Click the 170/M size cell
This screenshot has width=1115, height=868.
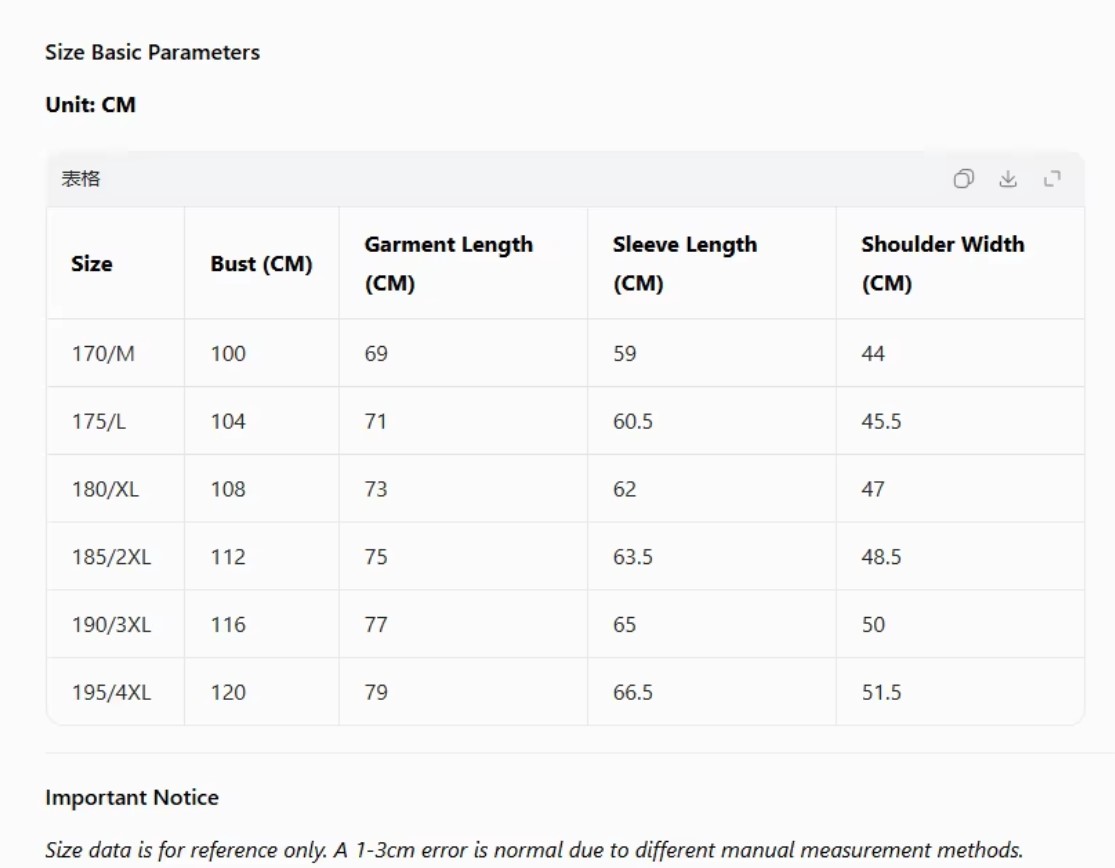coord(103,354)
